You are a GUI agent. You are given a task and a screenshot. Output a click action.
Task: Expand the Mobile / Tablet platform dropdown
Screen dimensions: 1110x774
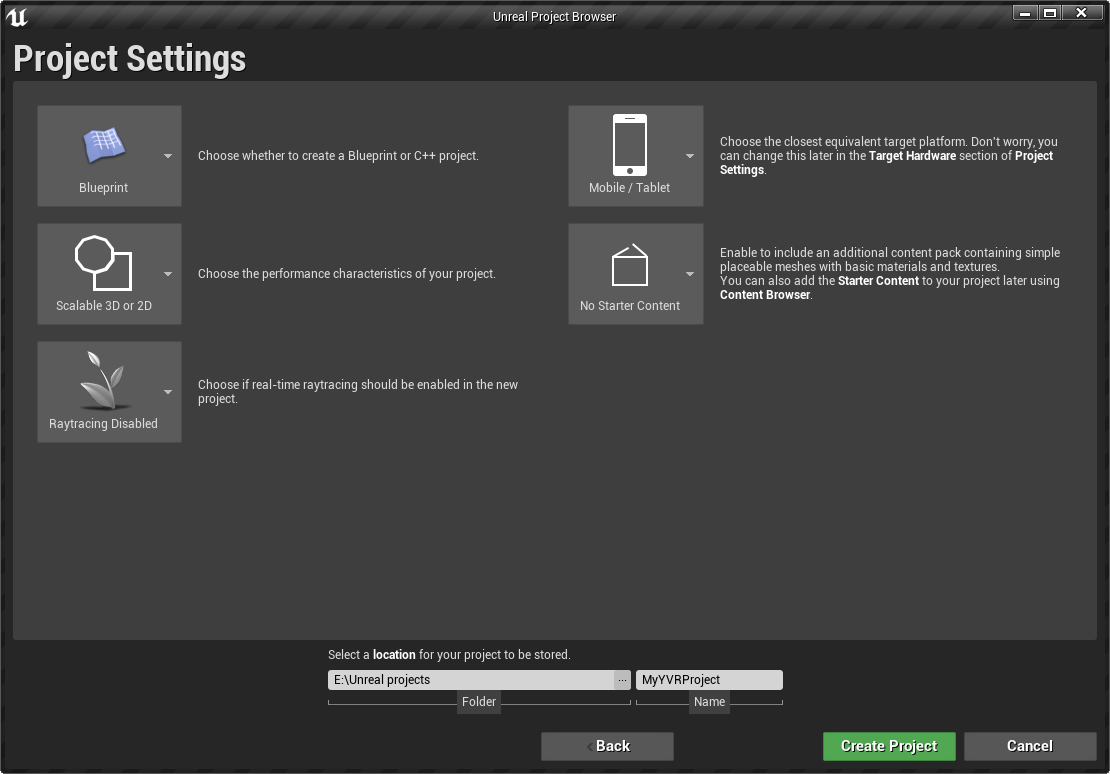click(x=689, y=155)
